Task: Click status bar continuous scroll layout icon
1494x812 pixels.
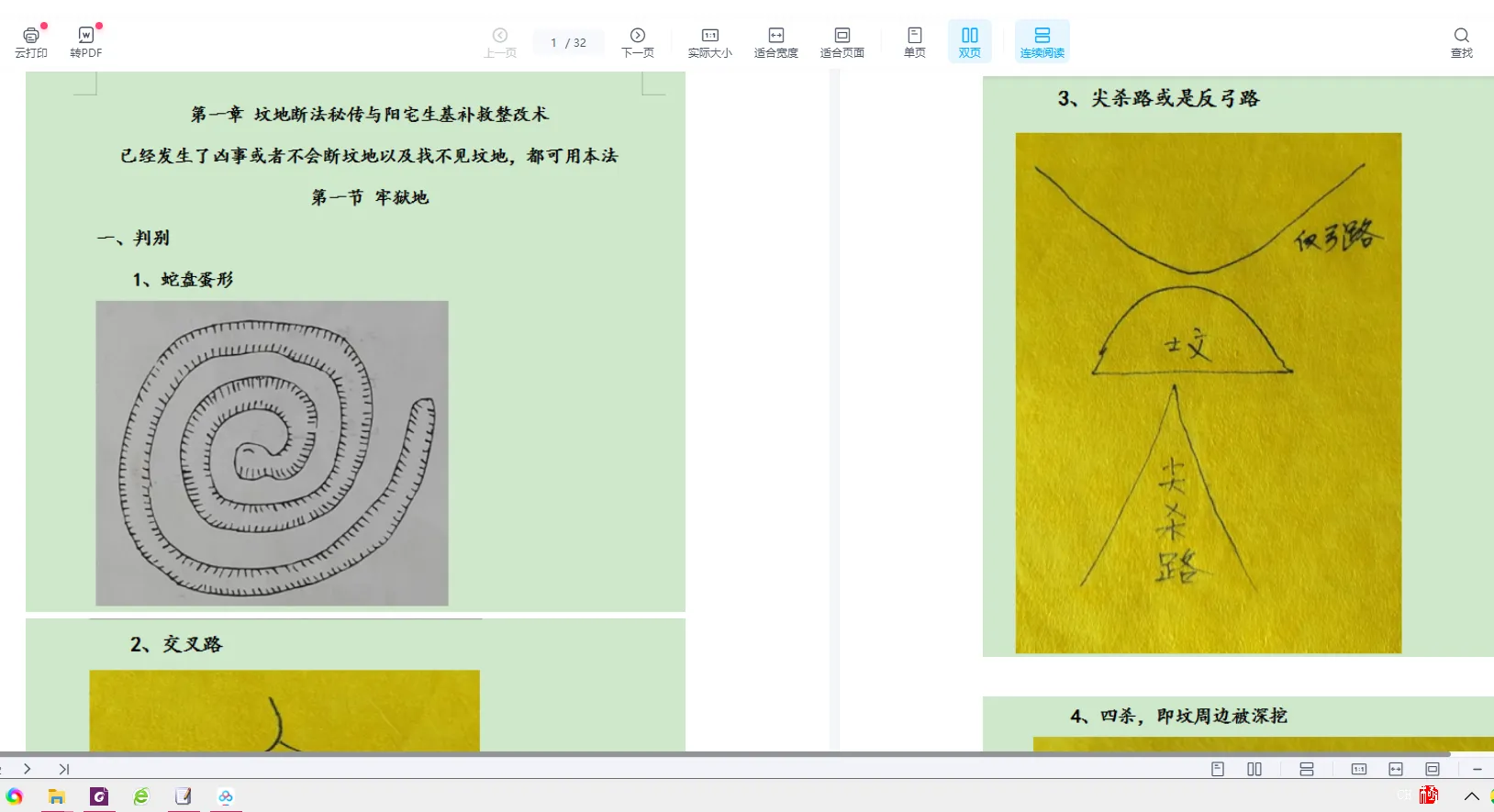Action: coord(1307,769)
